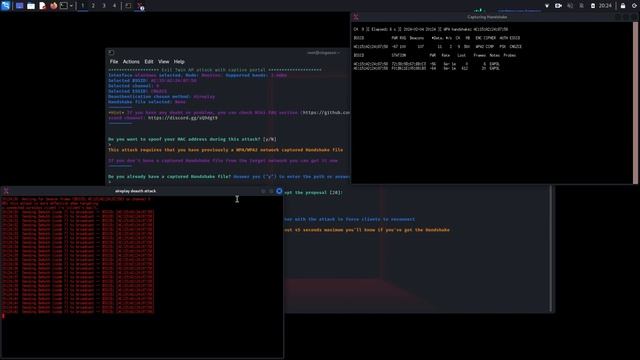Switch to workspace 1
The height and width of the screenshot is (360, 640).
pos(83,6)
